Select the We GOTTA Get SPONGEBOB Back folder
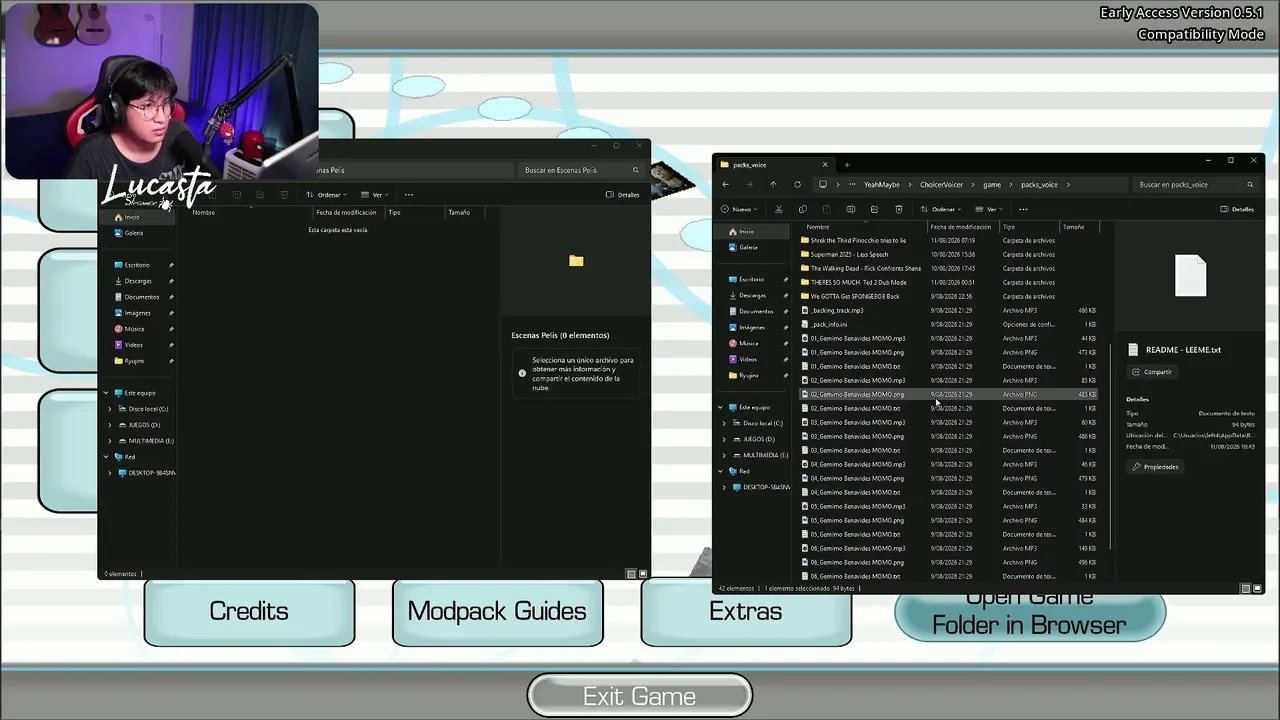Screen dimensions: 1280x720 click(949, 296)
